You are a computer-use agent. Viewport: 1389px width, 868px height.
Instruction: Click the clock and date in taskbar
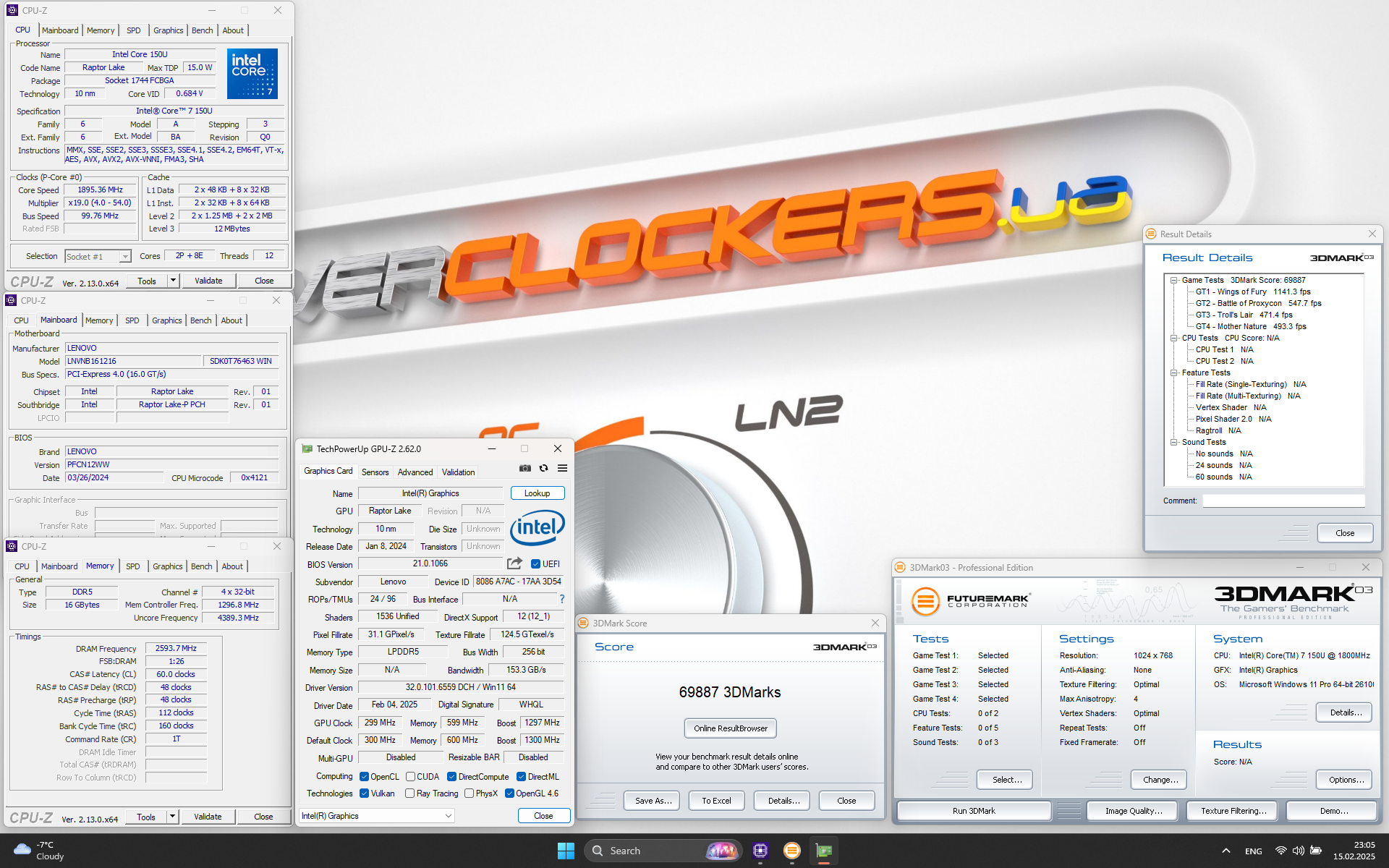(x=1354, y=851)
